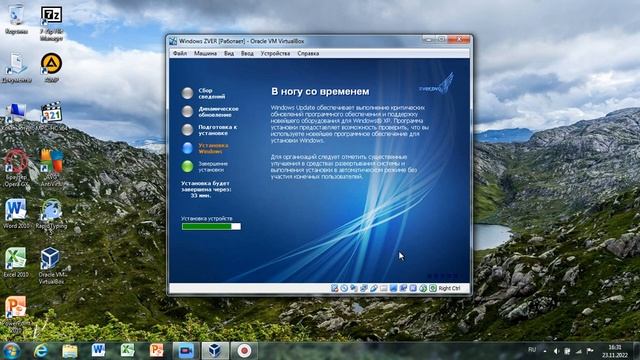This screenshot has height=360, width=640.
Task: Switch to the VirtualBox taskbar button
Action: [x=215, y=351]
